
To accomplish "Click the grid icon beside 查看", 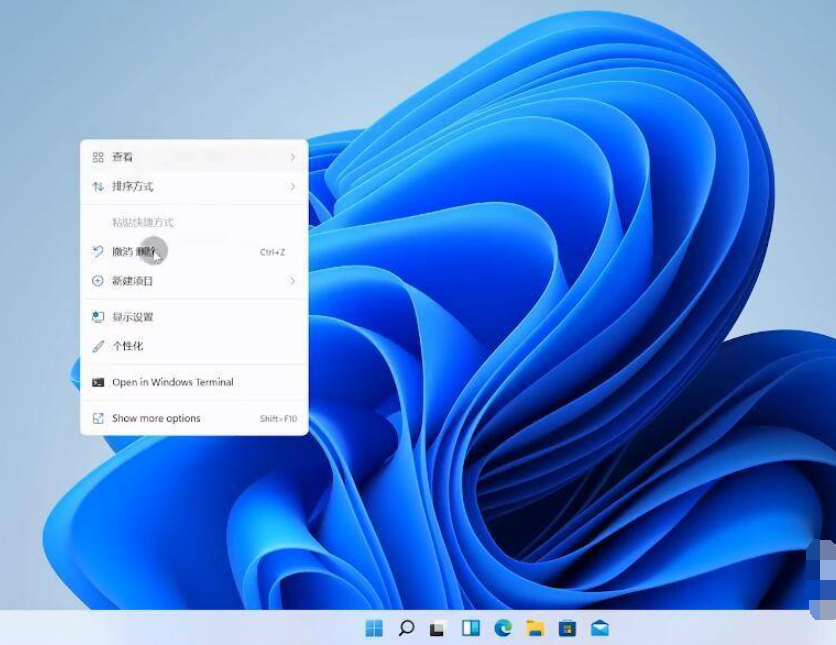I will point(98,157).
